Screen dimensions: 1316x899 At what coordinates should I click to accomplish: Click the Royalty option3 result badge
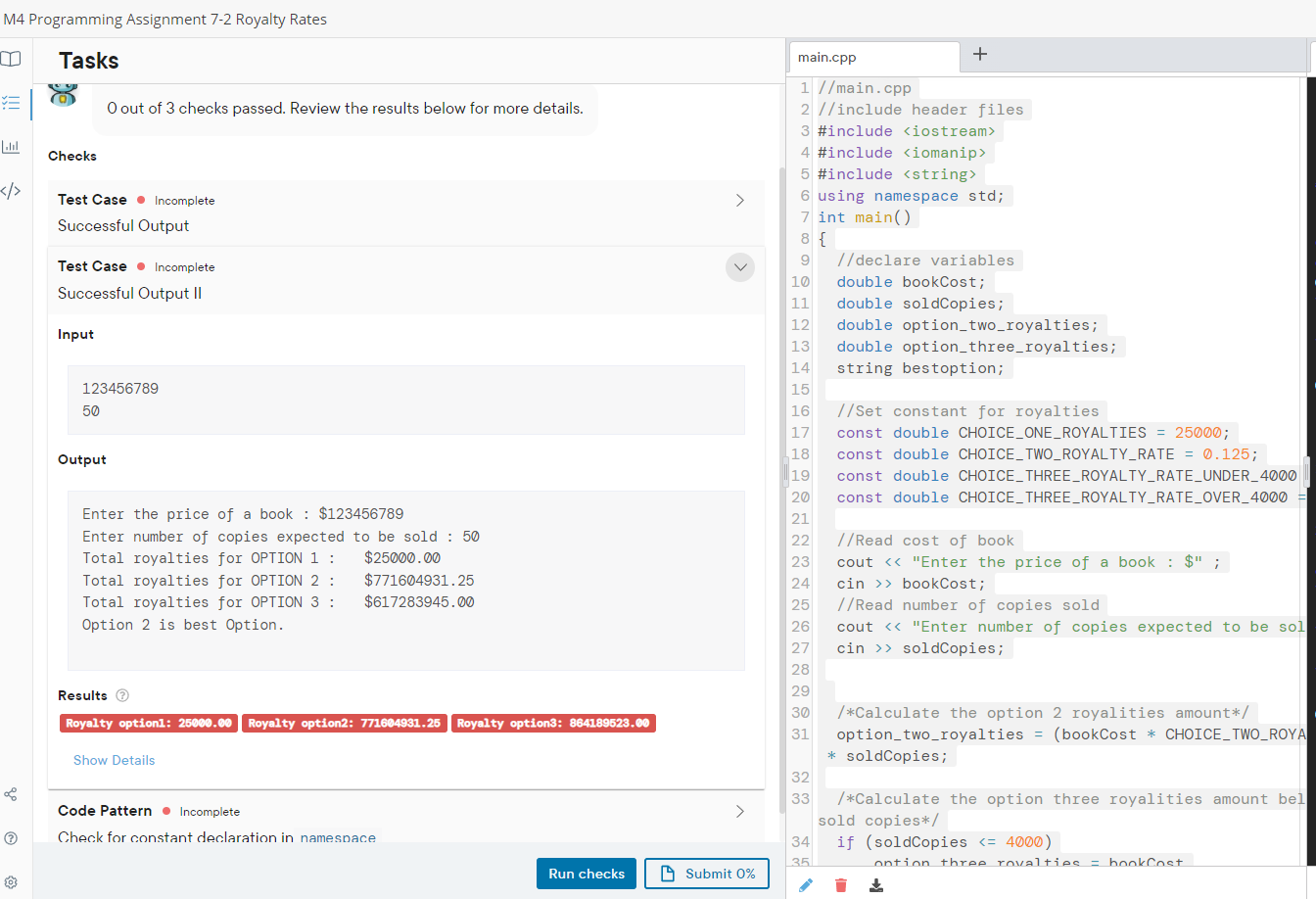click(553, 724)
